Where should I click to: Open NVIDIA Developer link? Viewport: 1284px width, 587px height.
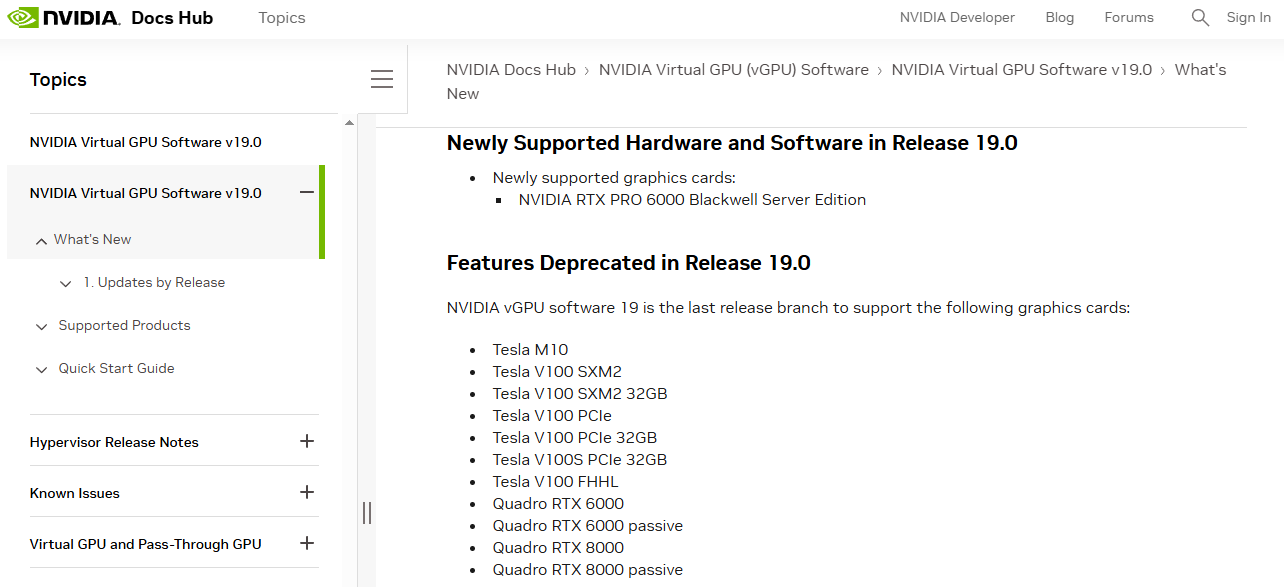(x=957, y=17)
